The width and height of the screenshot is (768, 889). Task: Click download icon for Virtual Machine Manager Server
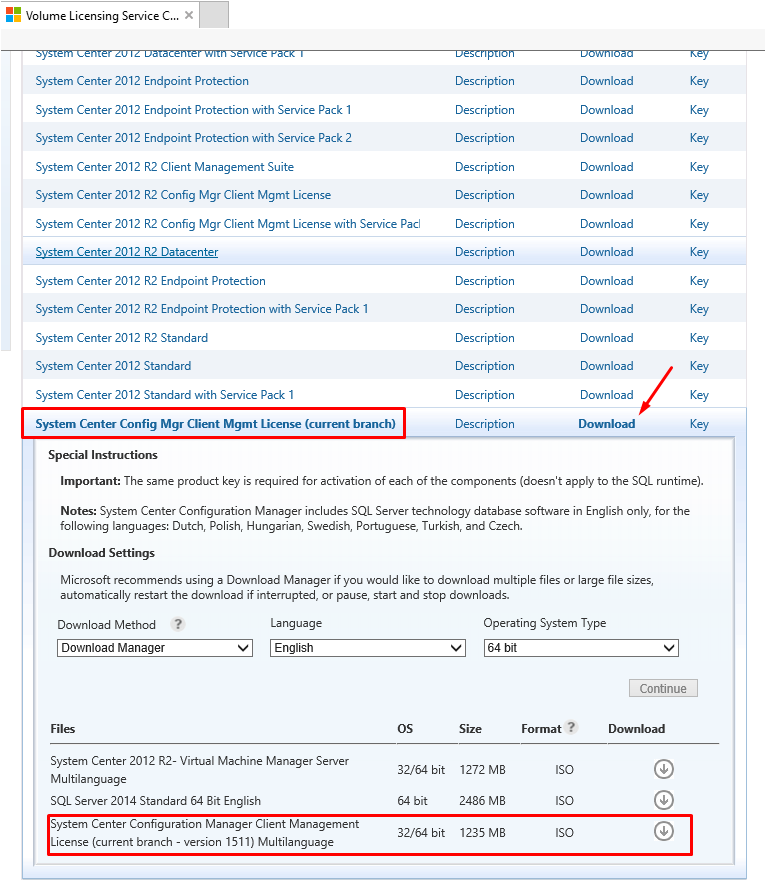663,769
